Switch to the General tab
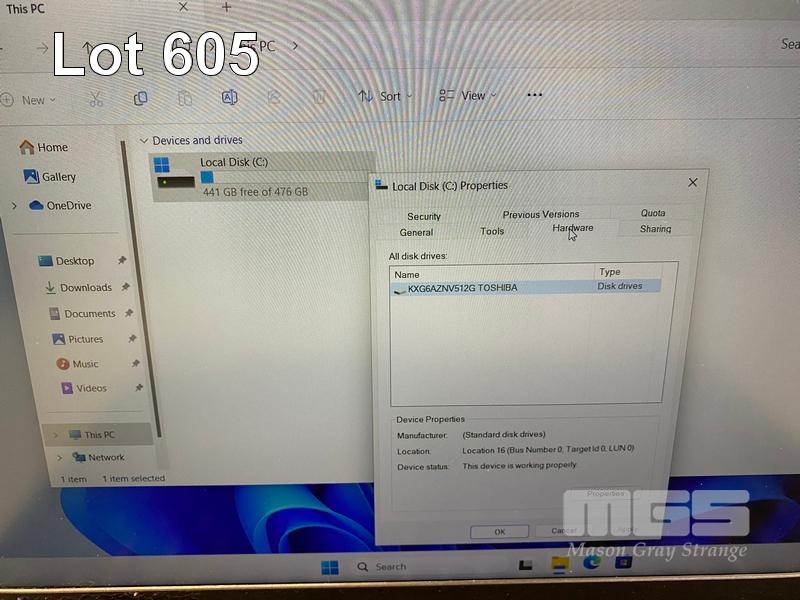This screenshot has width=800, height=600. [416, 232]
